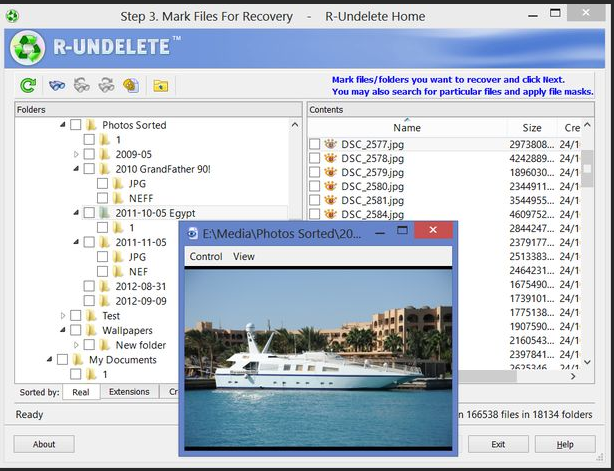Viewport: 614px width, 471px height.
Task: Open the Control menu in preview window
Action: coord(206,256)
